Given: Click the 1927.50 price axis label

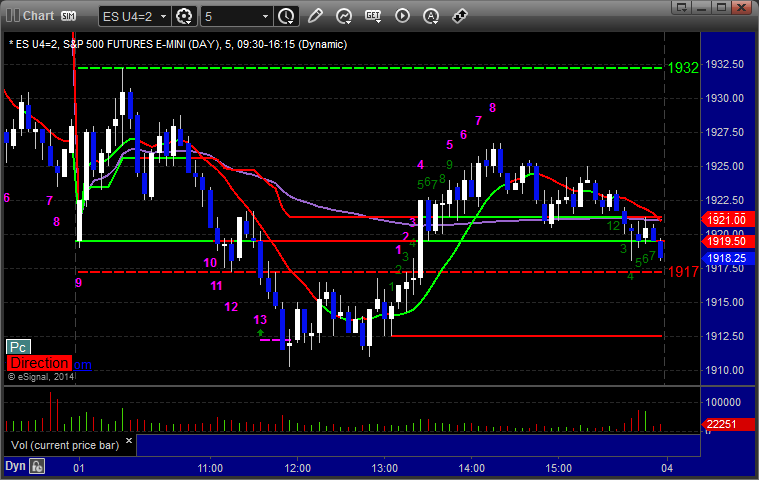Looking at the screenshot, I should (724, 132).
